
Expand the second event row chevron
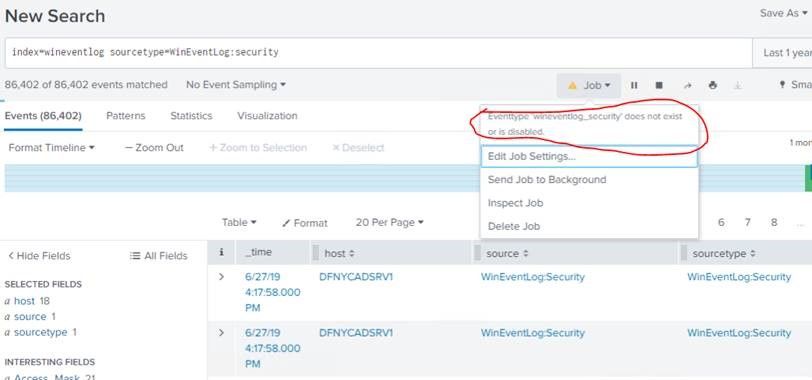pos(221,332)
